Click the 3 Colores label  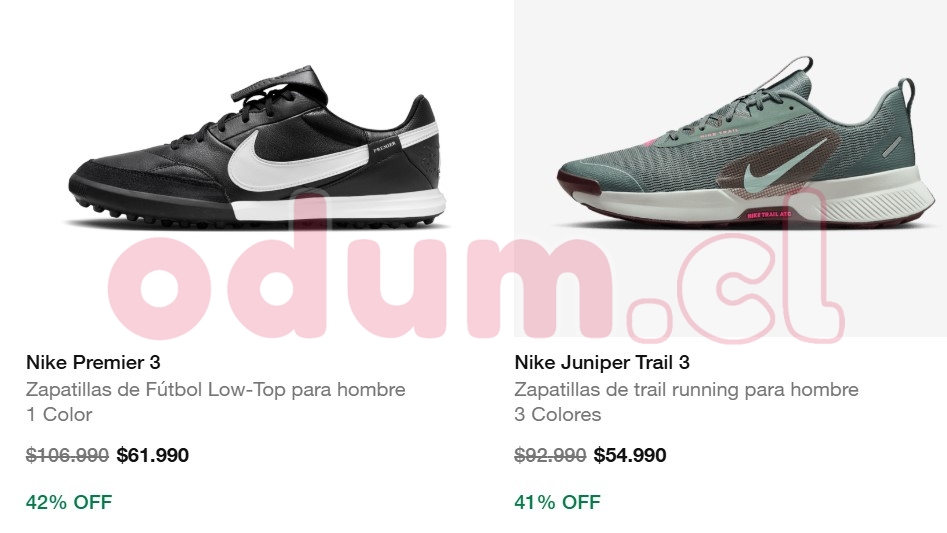coord(558,415)
